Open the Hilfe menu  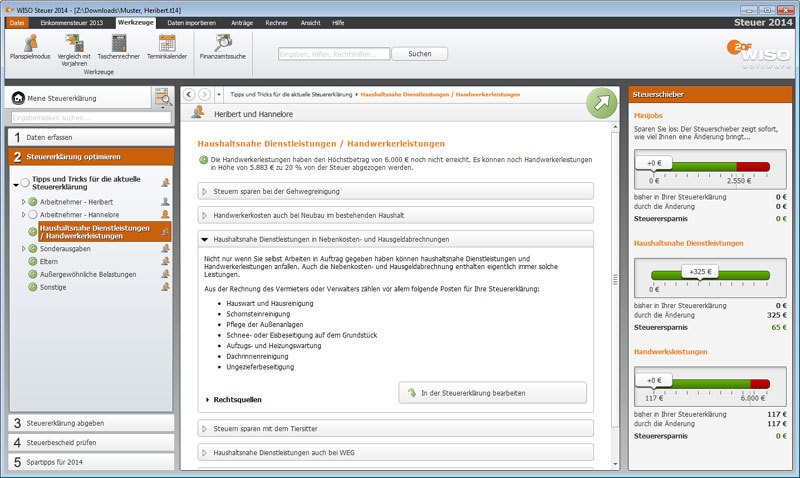[x=338, y=23]
